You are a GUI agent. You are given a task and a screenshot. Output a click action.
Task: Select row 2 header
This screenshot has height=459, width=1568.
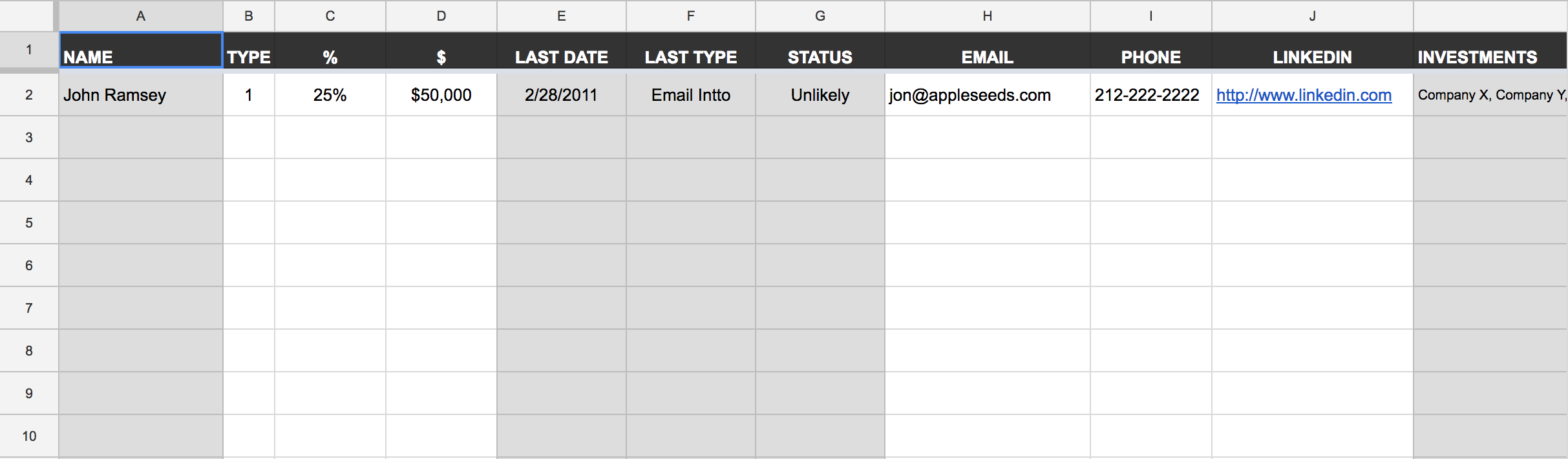tap(29, 95)
